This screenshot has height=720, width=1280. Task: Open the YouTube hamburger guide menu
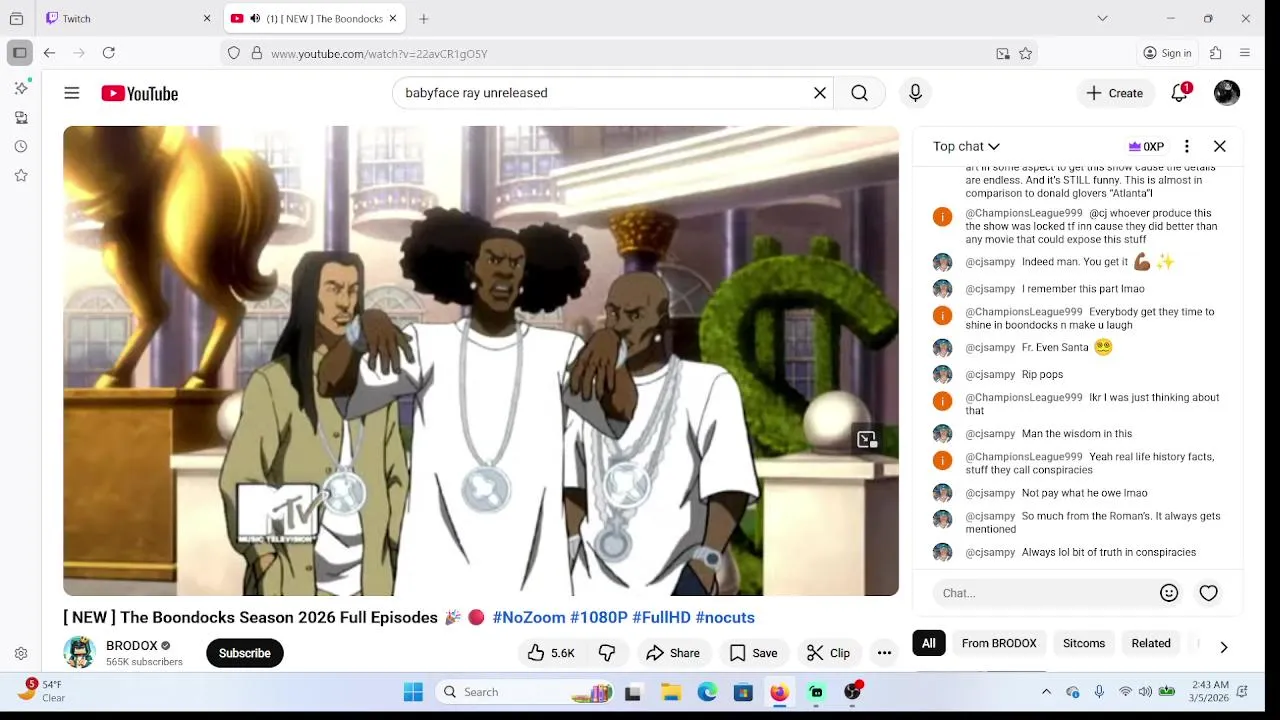pyautogui.click(x=72, y=93)
